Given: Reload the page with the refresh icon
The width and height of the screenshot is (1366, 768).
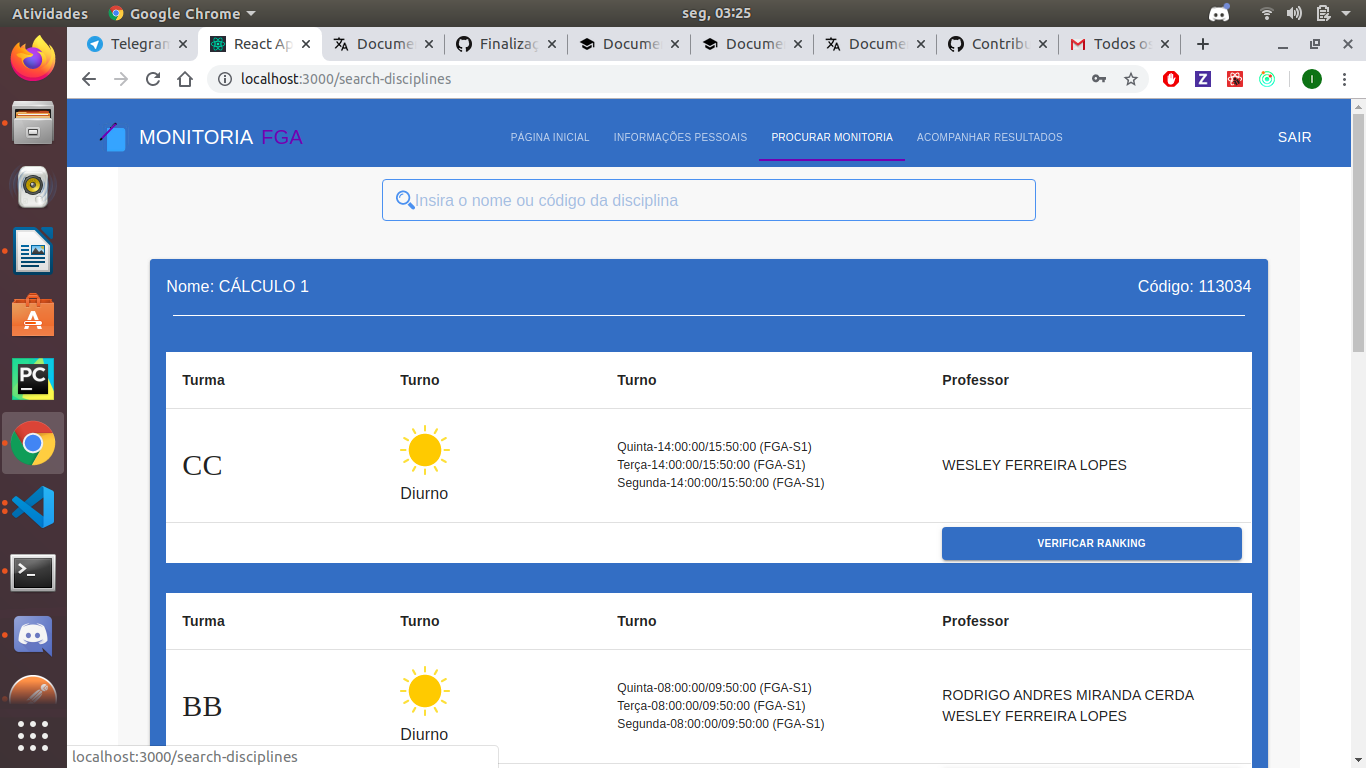Looking at the screenshot, I should (153, 79).
